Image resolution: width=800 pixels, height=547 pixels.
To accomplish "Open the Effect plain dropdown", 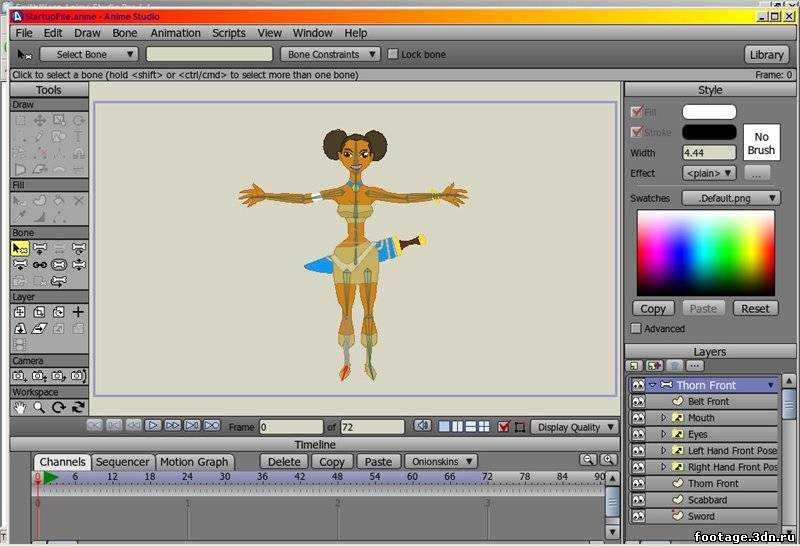I will 709,173.
